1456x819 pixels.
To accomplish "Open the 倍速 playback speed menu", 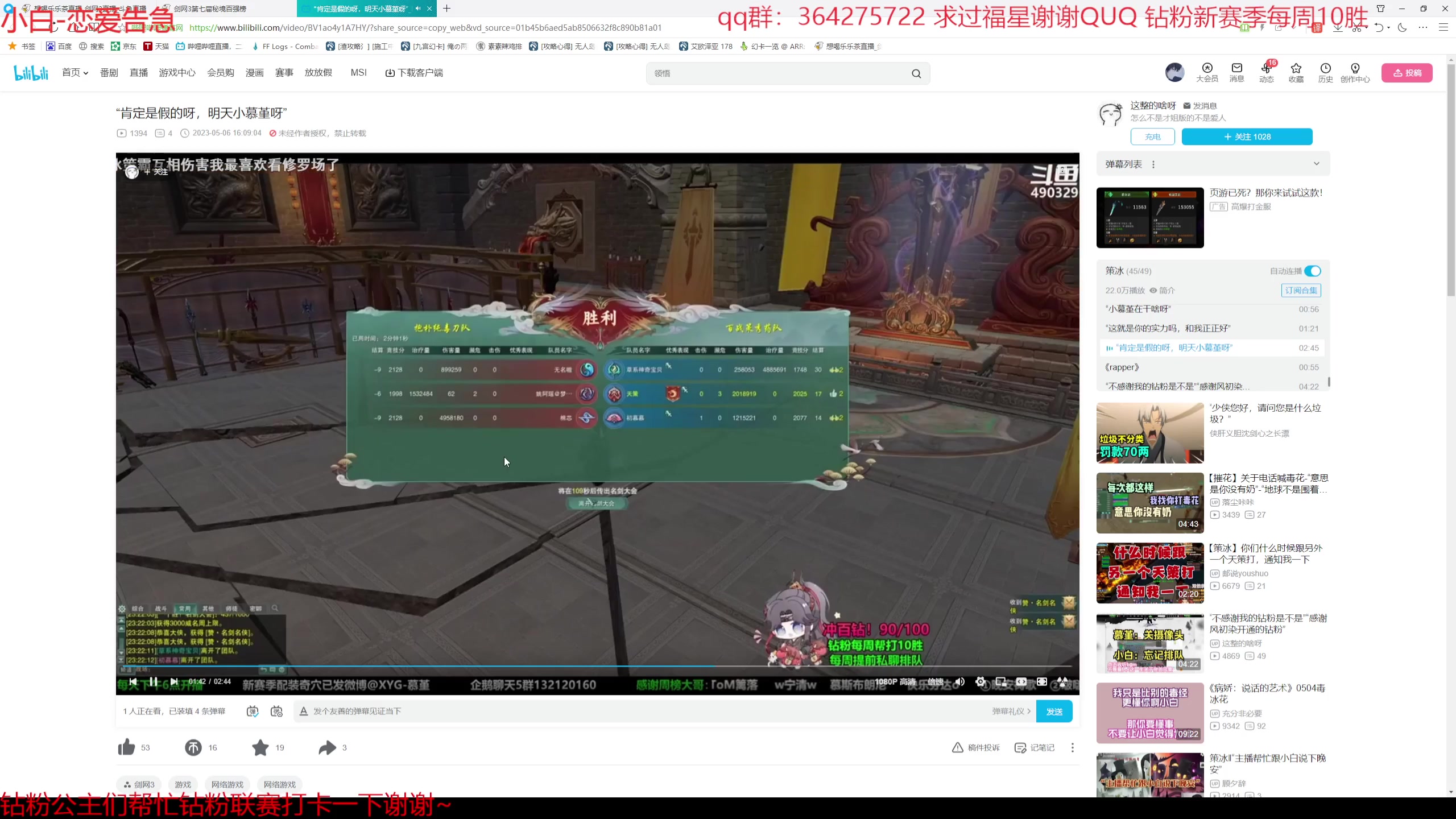I will [x=936, y=681].
